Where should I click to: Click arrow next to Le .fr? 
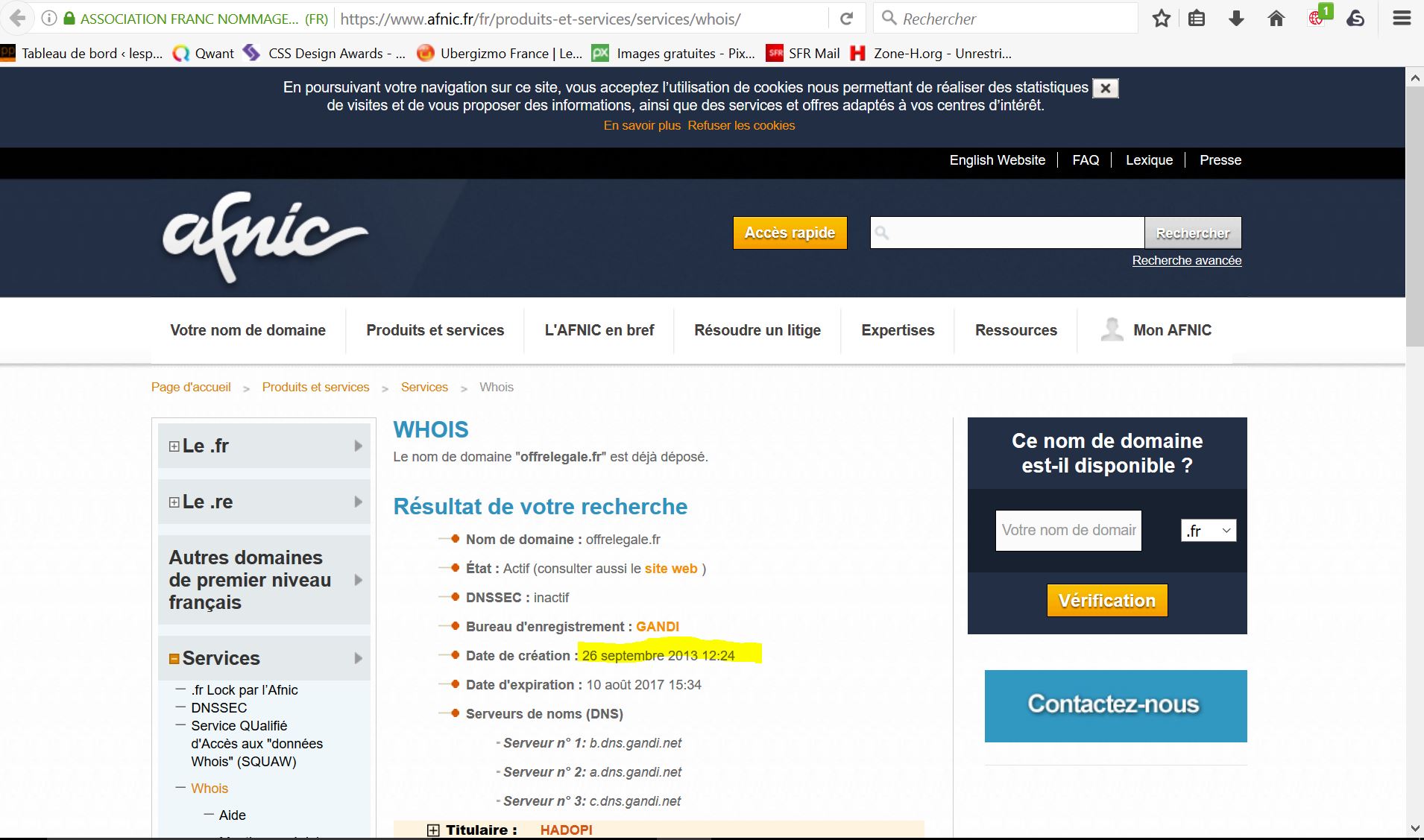[x=358, y=446]
